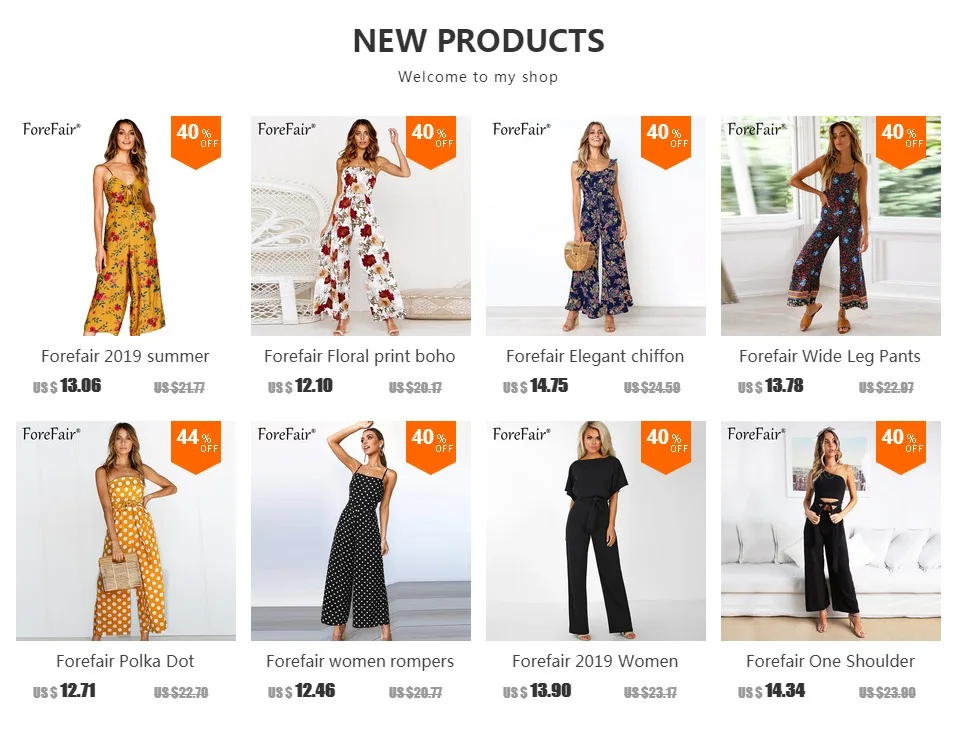Open the orange polka dot jumpsuit image
This screenshot has height=741, width=958.
(x=126, y=530)
